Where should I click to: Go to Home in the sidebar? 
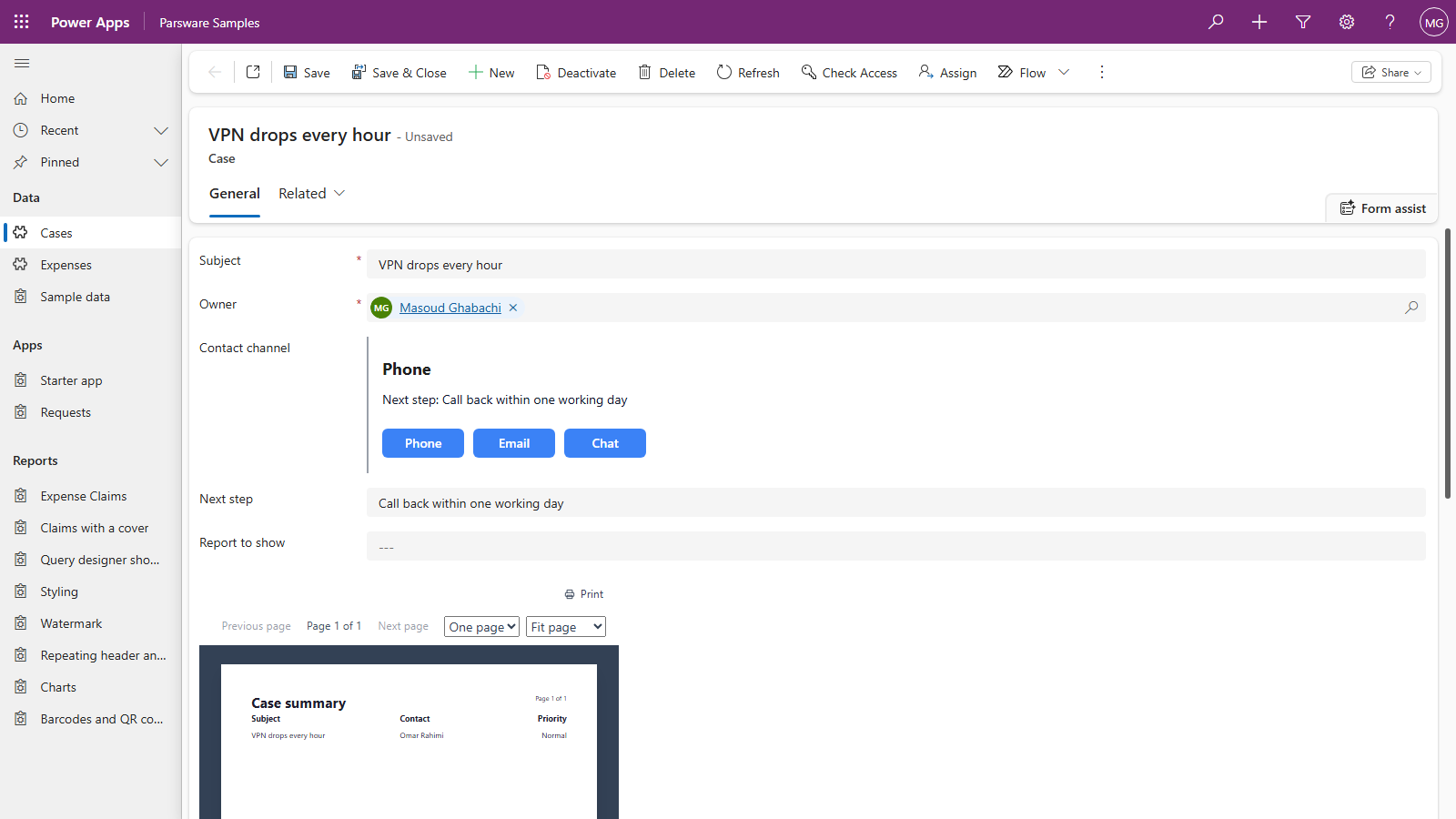[x=91, y=98]
